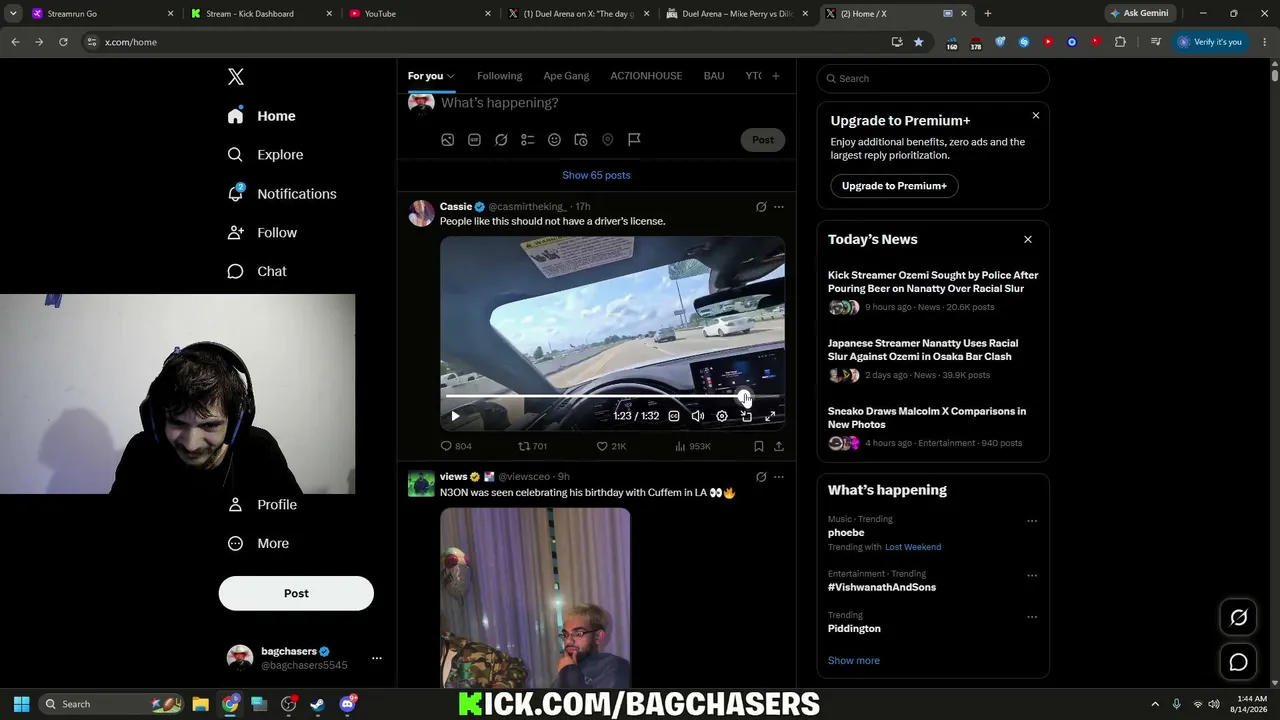Click Grok icon on Cassie's post
The image size is (1280, 720).
coord(761,207)
